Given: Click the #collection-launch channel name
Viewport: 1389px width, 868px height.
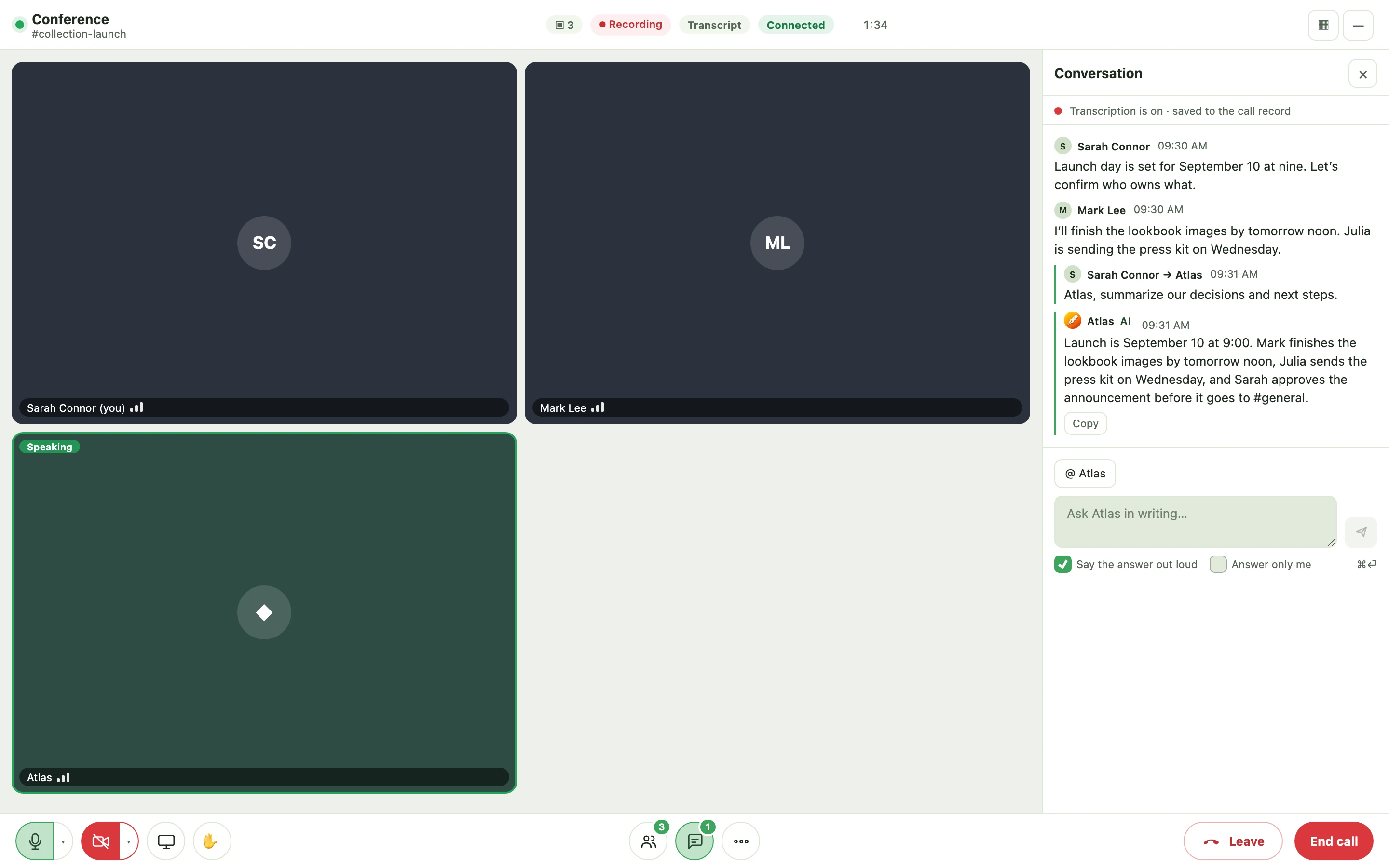Looking at the screenshot, I should click(79, 34).
